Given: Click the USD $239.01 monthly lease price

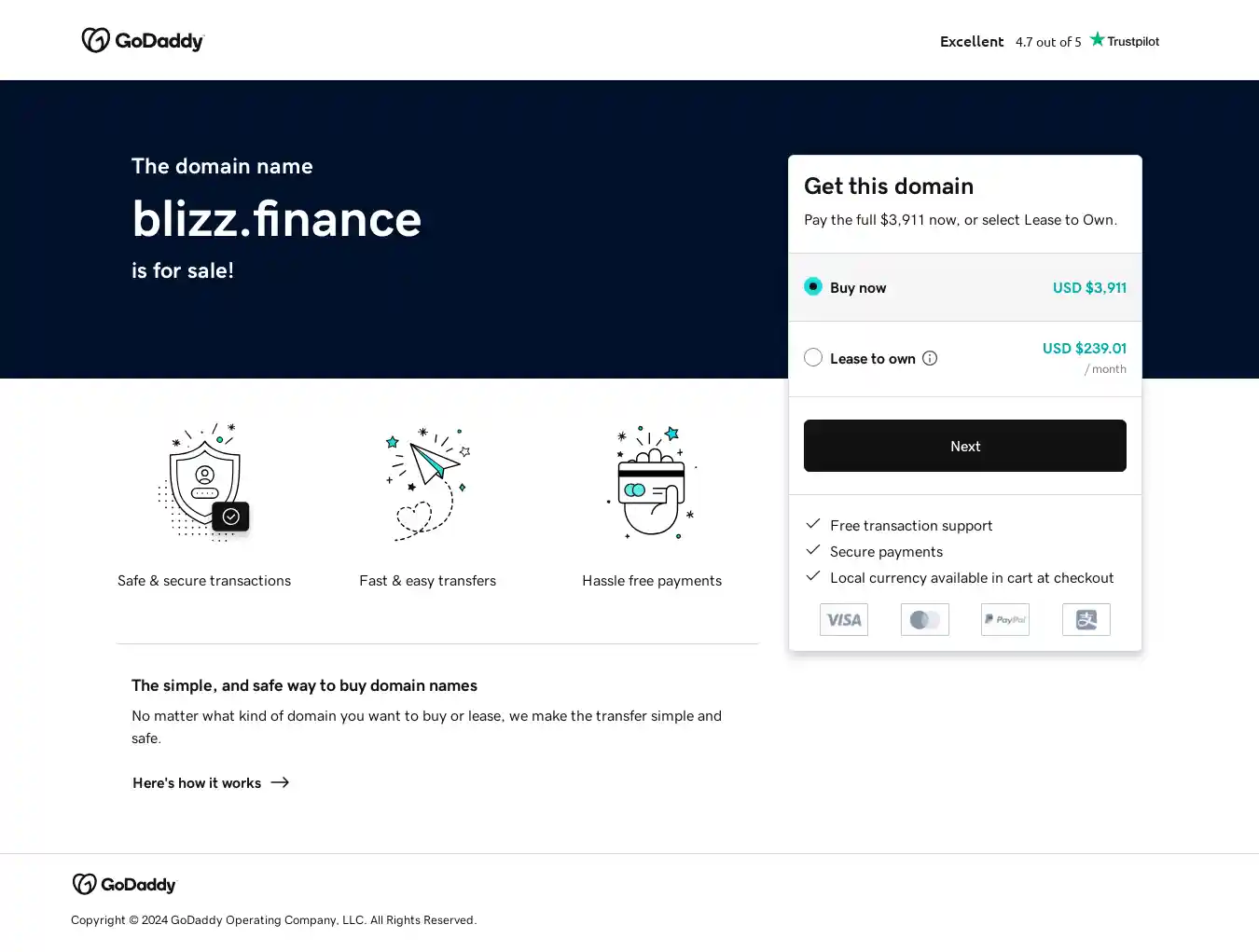Looking at the screenshot, I should pyautogui.click(x=1084, y=349).
